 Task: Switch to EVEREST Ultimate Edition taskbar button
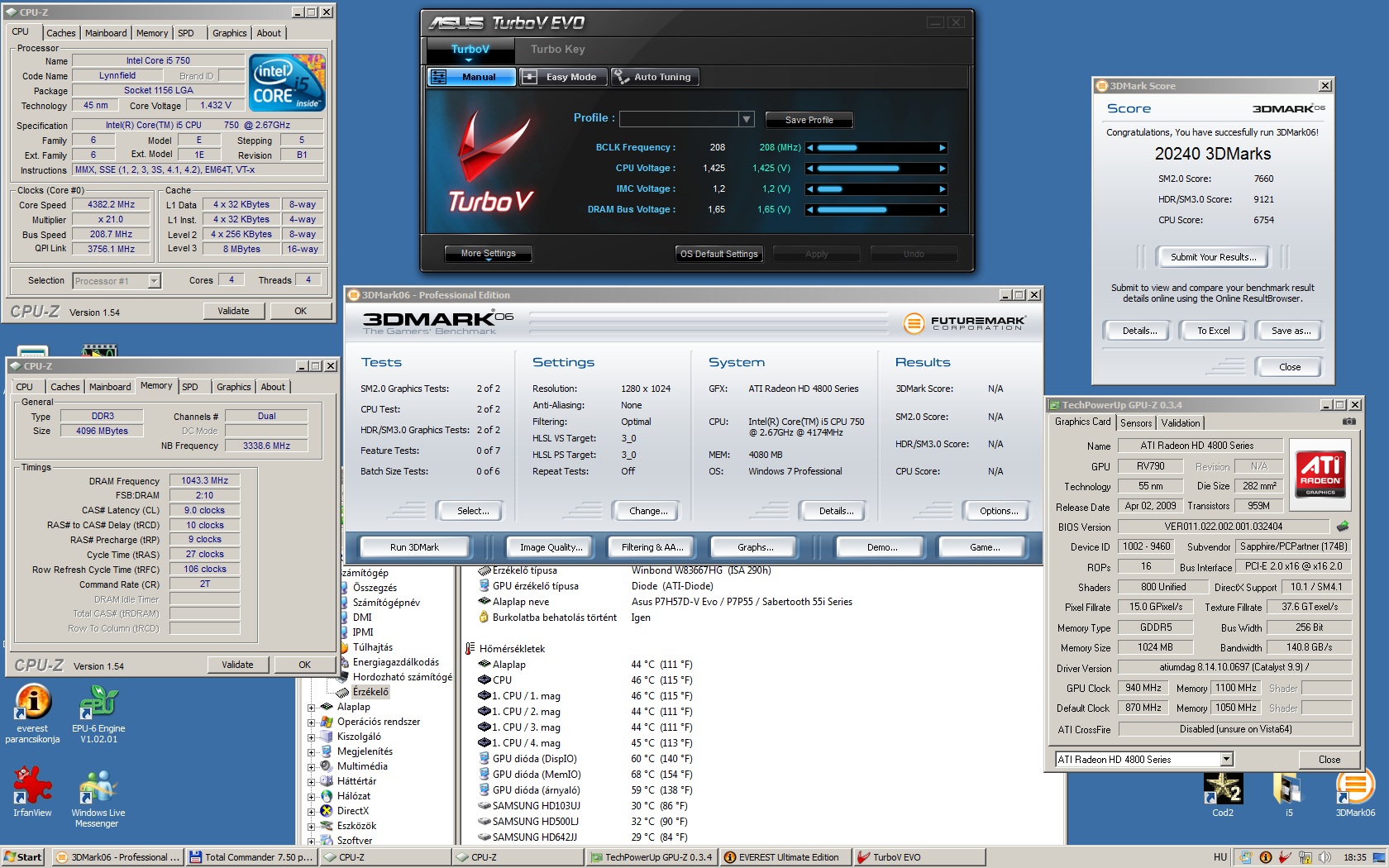[x=785, y=857]
